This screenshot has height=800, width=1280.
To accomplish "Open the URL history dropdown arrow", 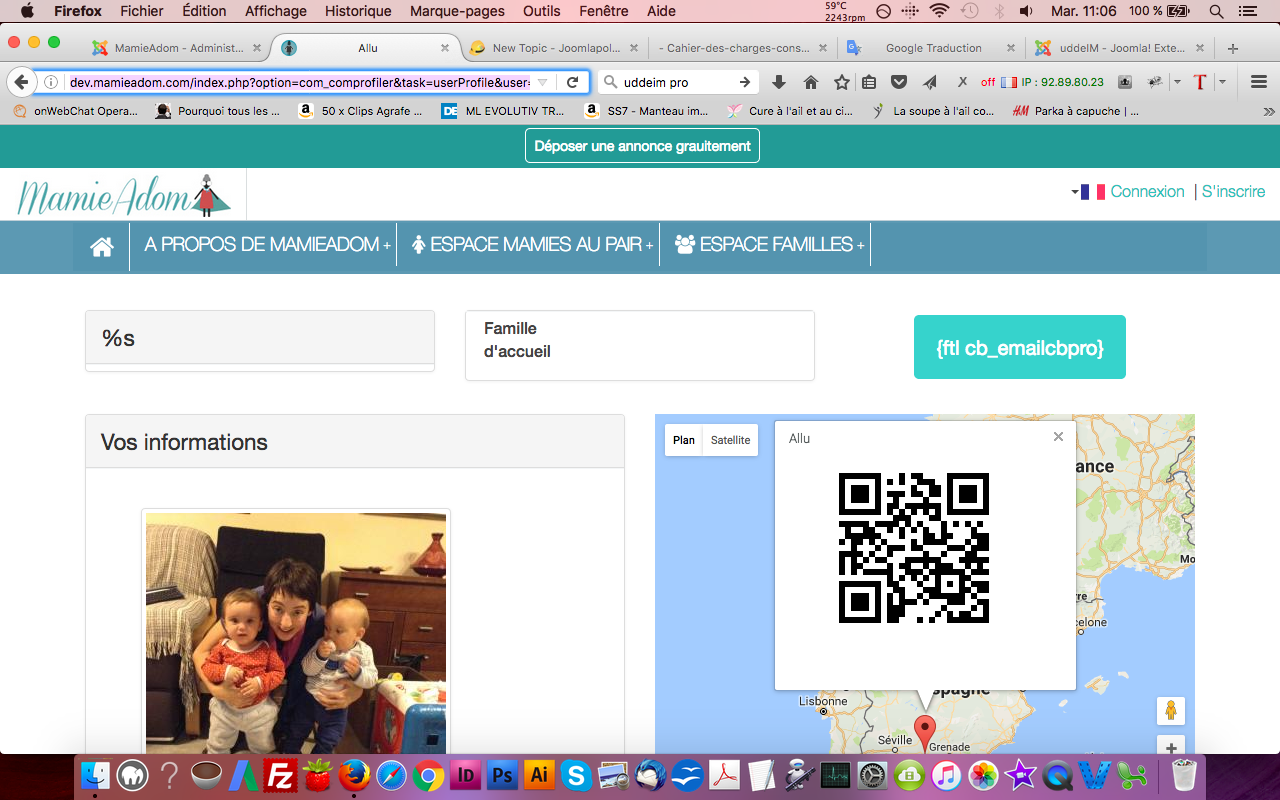I will [x=542, y=82].
